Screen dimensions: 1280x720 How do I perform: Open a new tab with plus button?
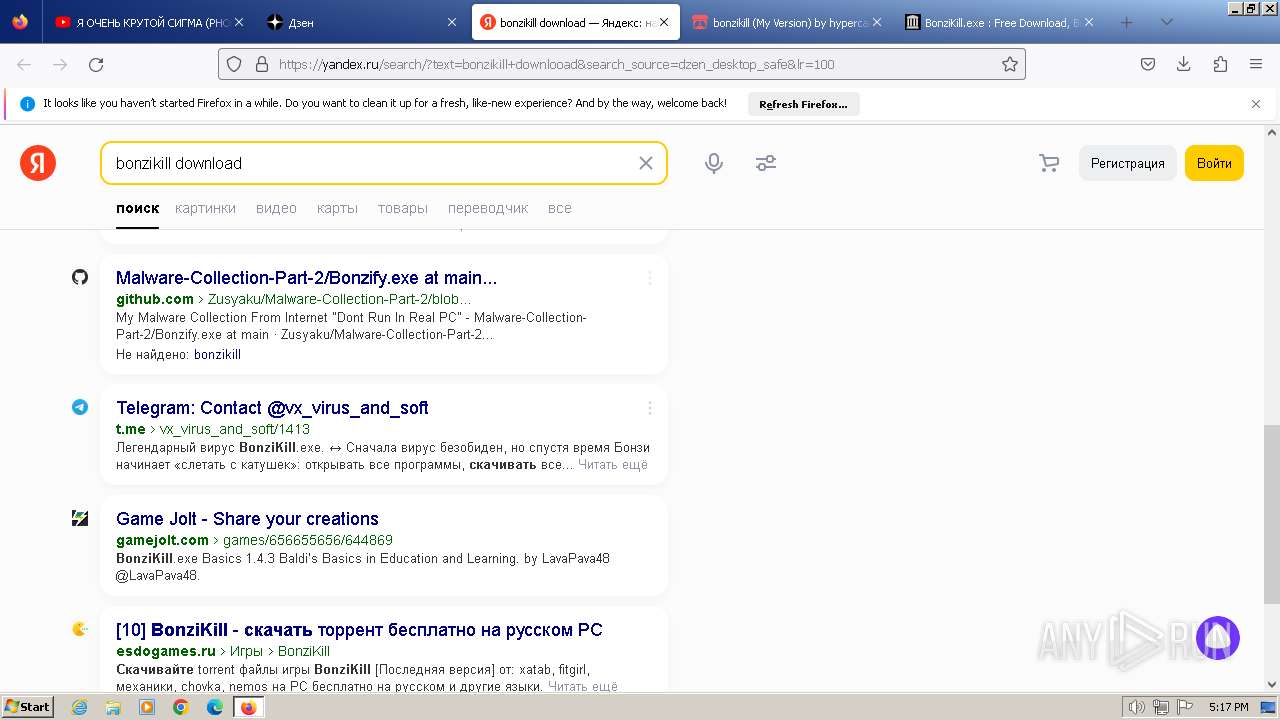pos(1126,22)
